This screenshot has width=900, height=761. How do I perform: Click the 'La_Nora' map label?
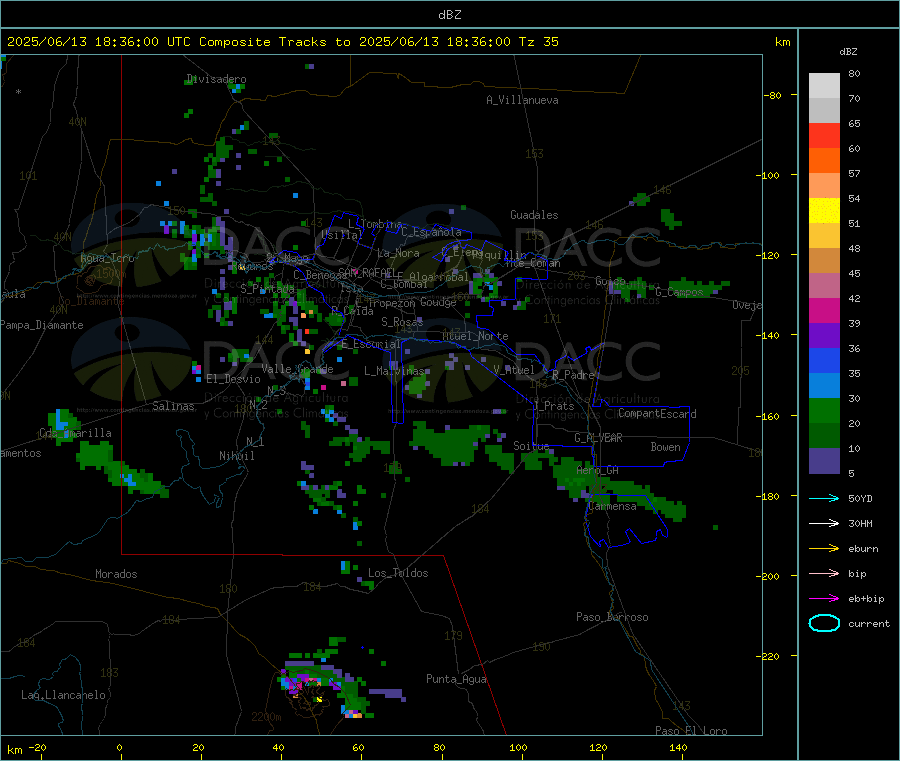pos(398,253)
